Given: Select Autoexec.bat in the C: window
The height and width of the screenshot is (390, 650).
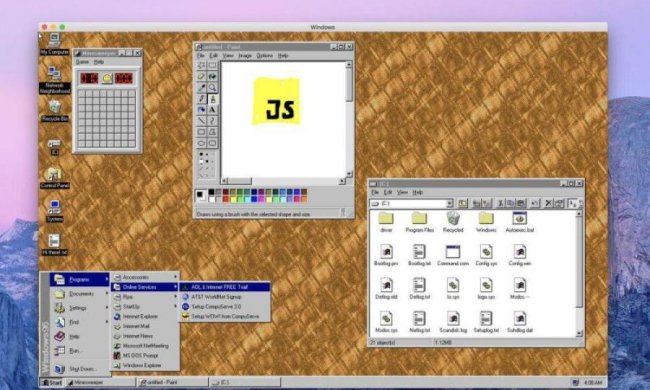Looking at the screenshot, I should [519, 222].
